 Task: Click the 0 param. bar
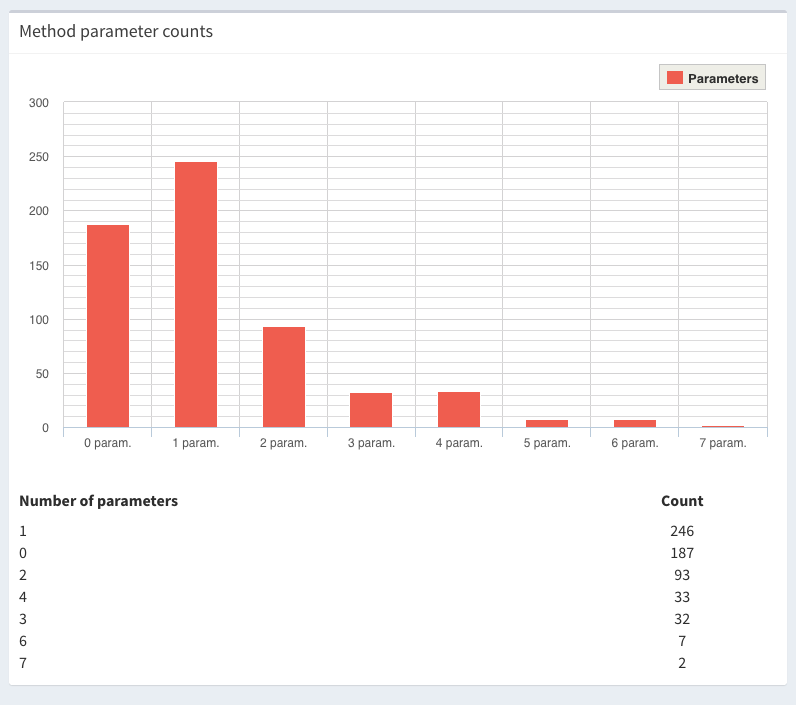pos(108,326)
